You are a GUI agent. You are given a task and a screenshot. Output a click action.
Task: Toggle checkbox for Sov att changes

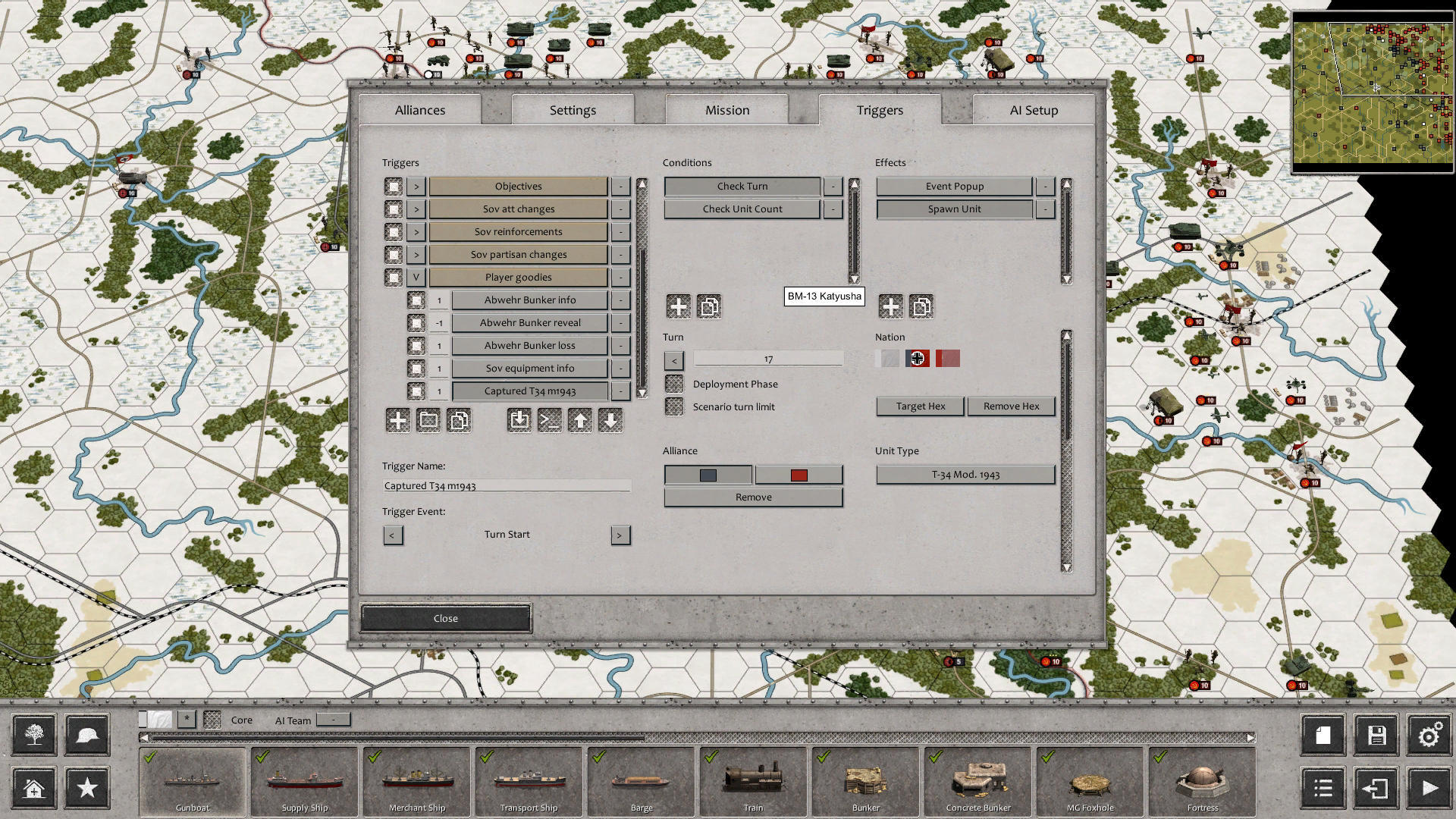(x=394, y=209)
